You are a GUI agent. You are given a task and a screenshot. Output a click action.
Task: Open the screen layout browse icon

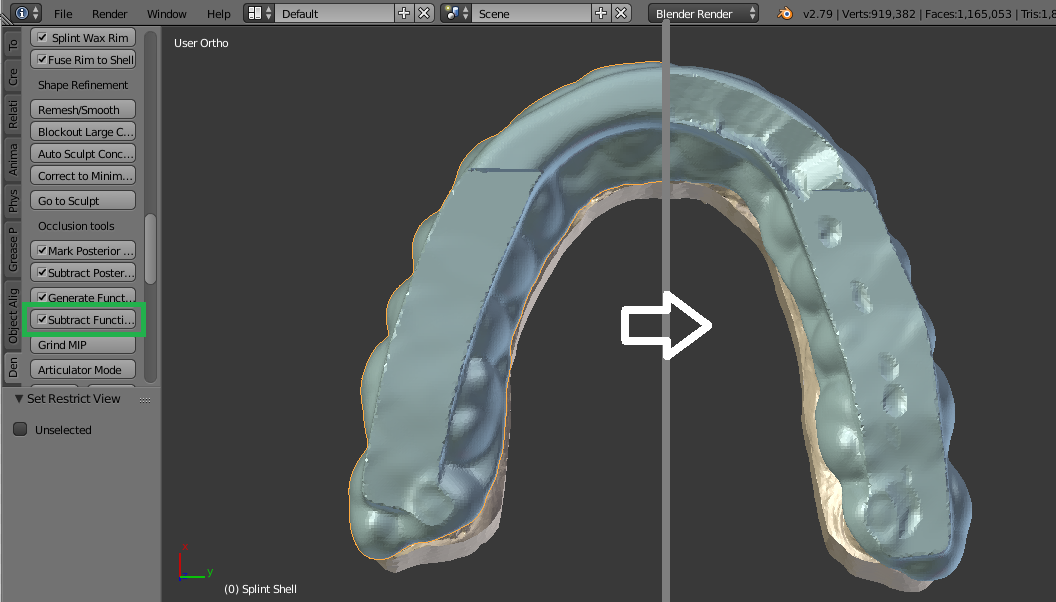259,13
